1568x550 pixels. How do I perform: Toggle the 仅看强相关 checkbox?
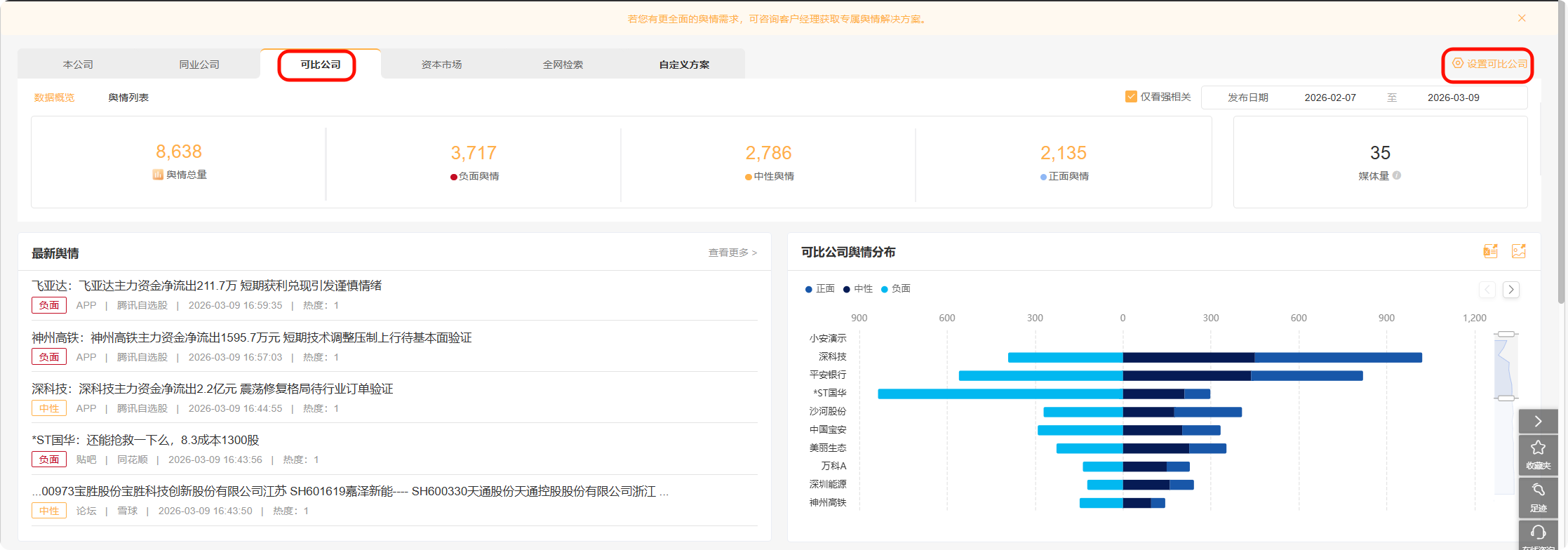[1131, 97]
